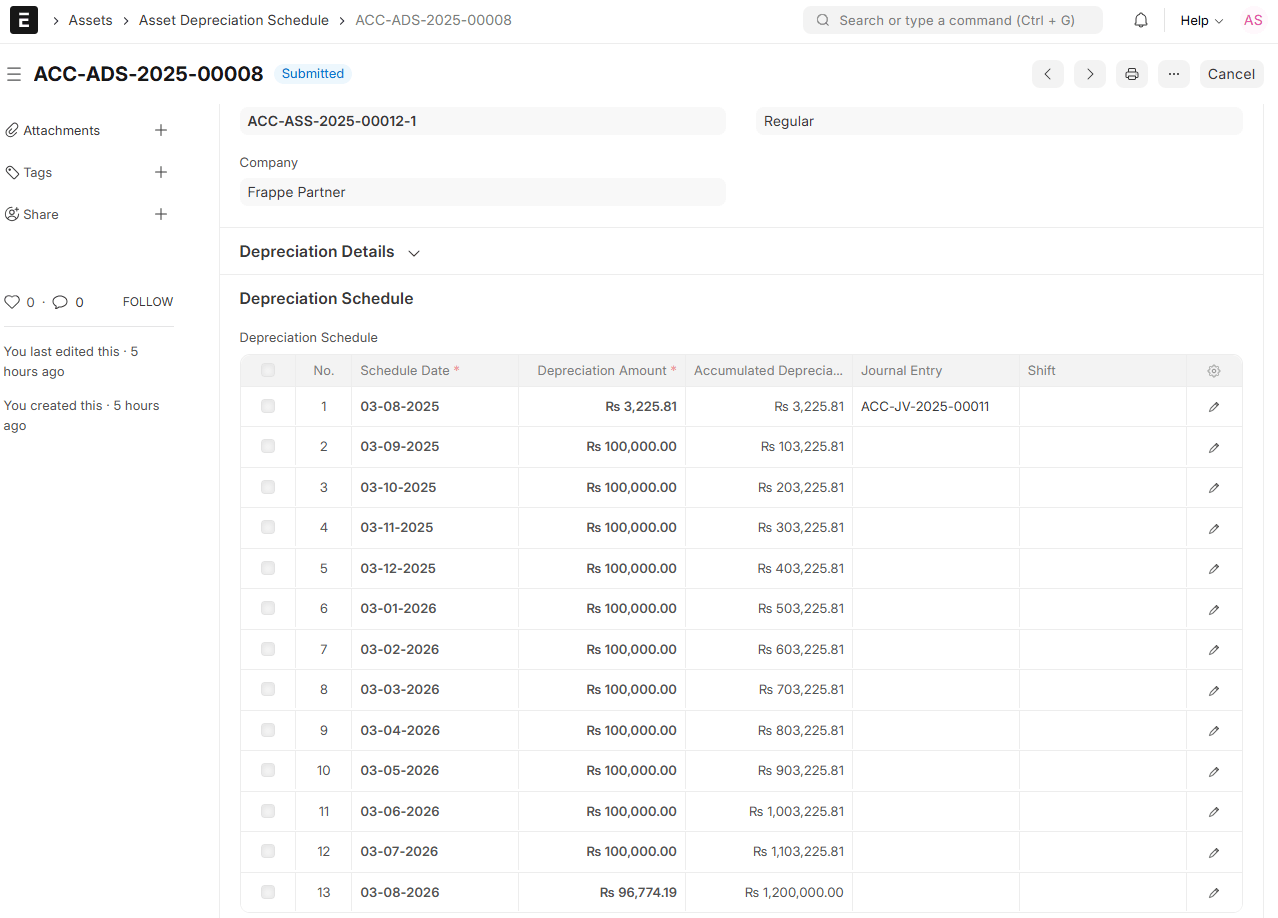Screen dimensions: 1278x918
Task: Edit row 9 with pencil icon
Action: 1214,731
